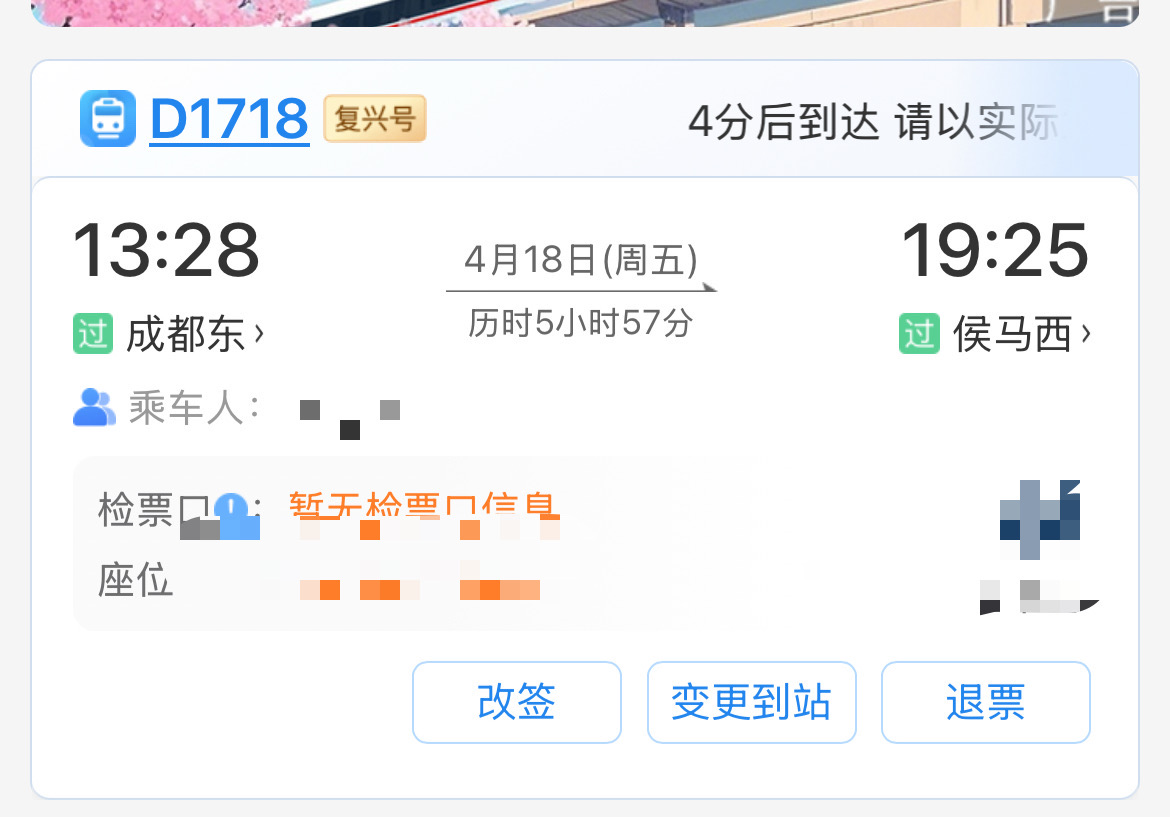Viewport: 1170px width, 817px height.
Task: Click the 退票 button
Action: pos(986,702)
